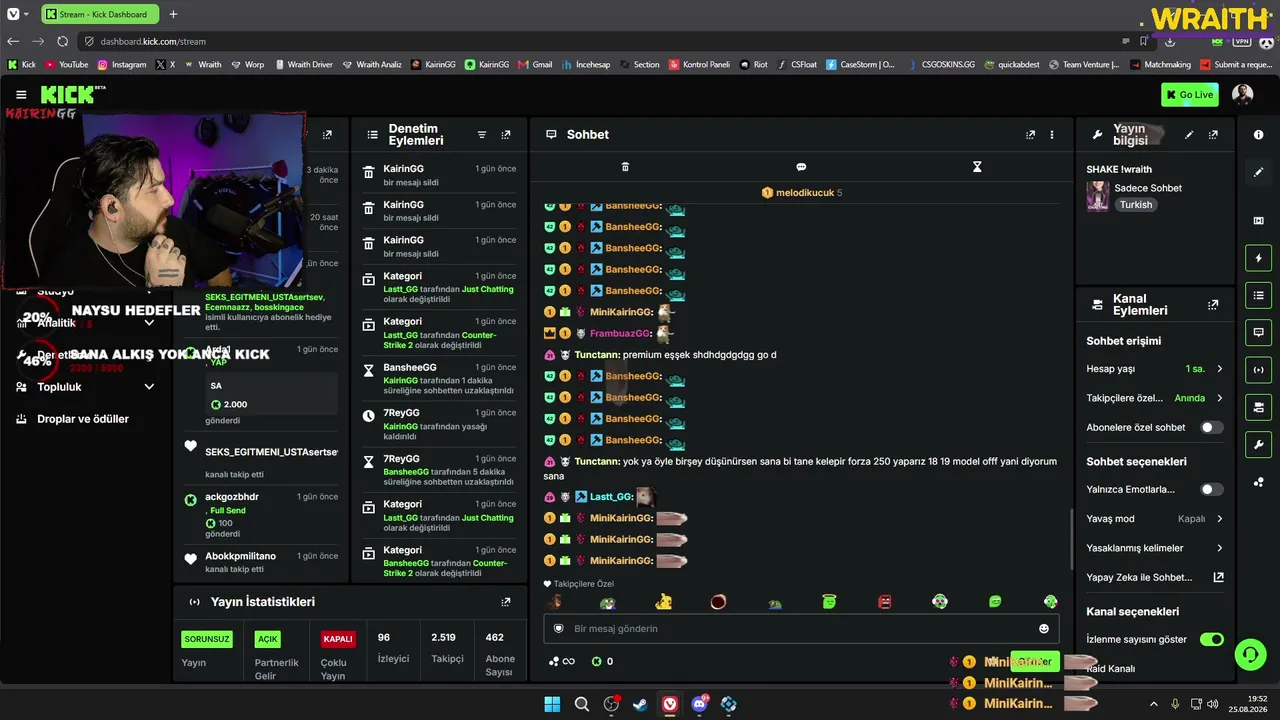Click the broadcast signal icon in right rail
Image resolution: width=1280 pixels, height=720 pixels.
tap(1258, 369)
